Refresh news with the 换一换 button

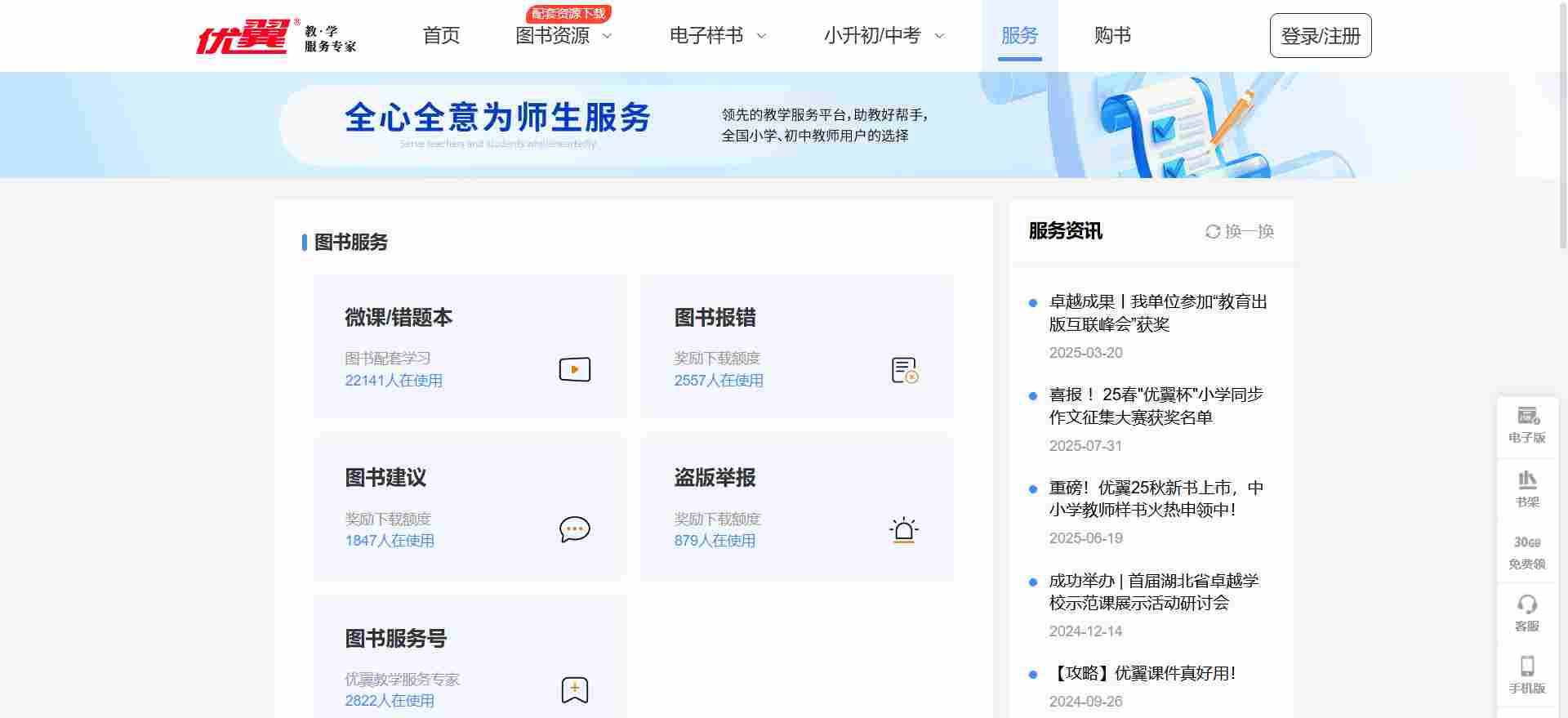pos(1239,231)
